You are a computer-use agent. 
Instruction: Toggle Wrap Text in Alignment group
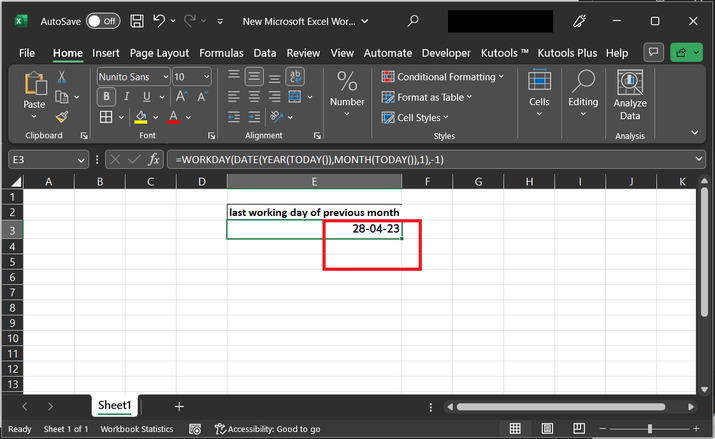click(x=295, y=76)
